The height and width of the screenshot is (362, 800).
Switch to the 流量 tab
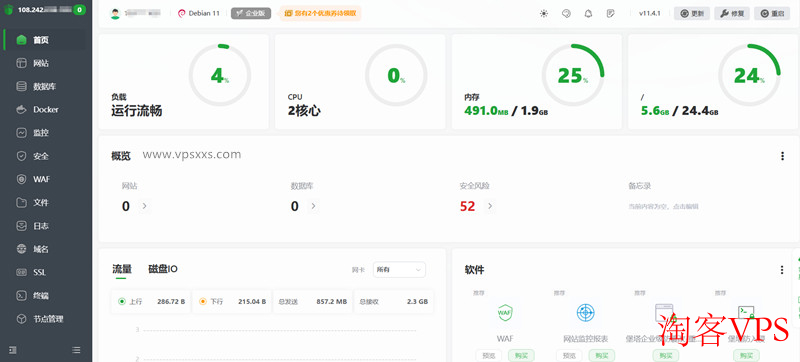tap(122, 269)
